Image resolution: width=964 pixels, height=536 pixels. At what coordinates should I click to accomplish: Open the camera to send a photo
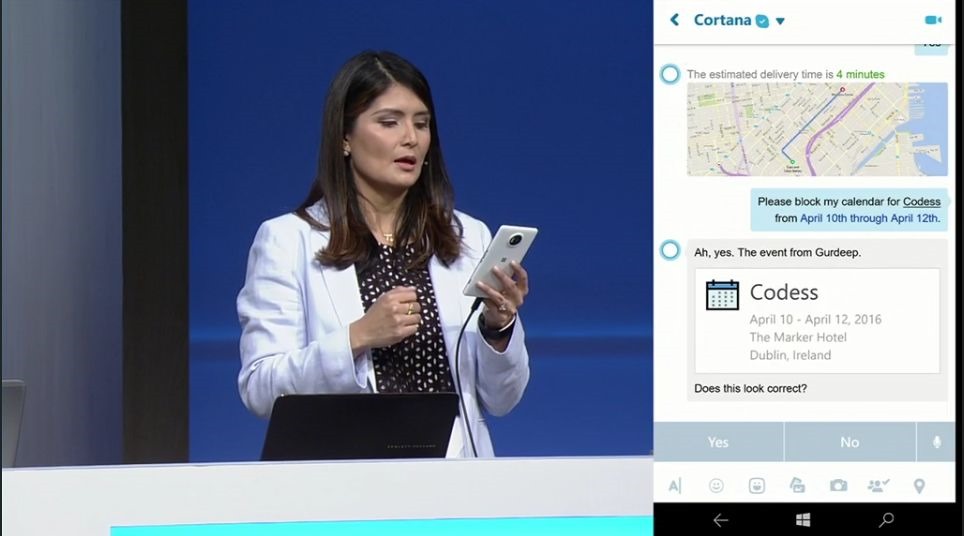839,486
